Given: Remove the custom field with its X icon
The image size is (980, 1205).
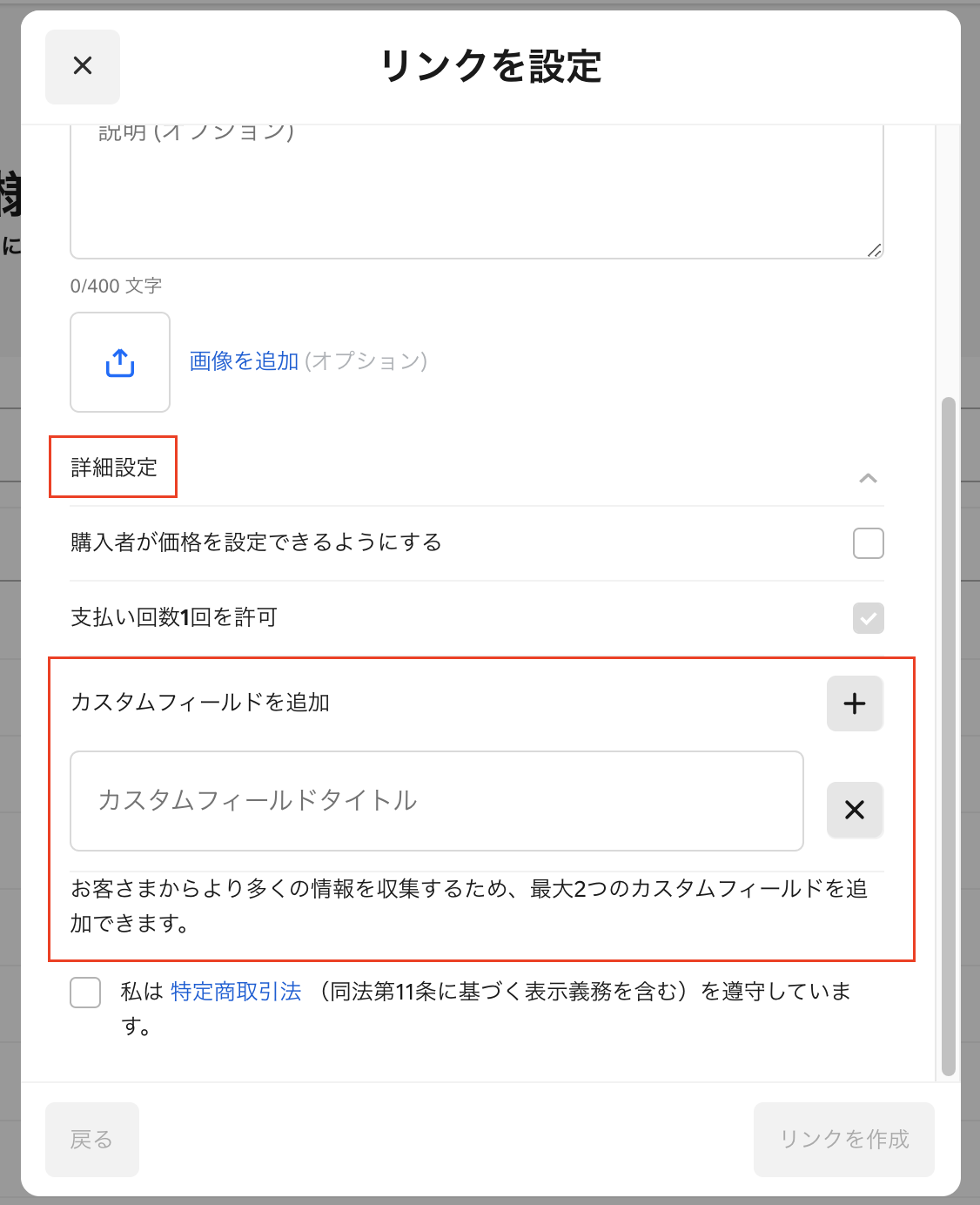Looking at the screenshot, I should point(855,810).
